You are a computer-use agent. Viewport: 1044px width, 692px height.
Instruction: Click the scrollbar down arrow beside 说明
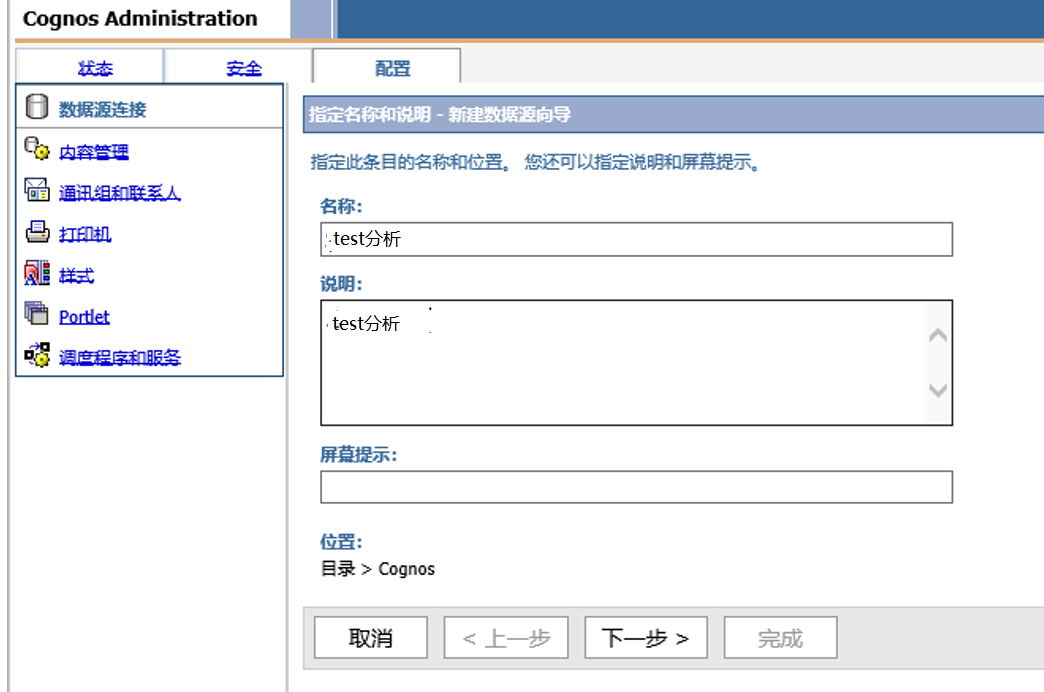[937, 391]
